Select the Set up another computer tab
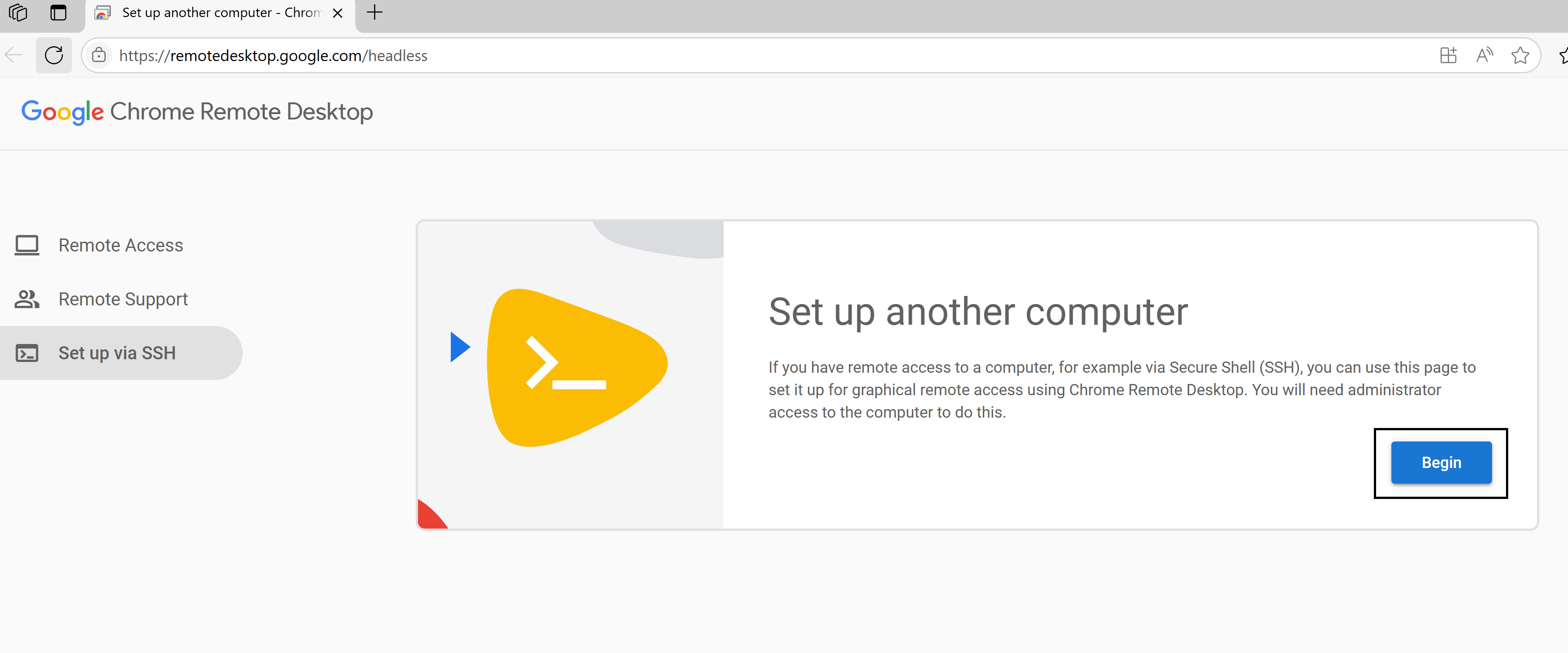The image size is (1568, 653). click(x=219, y=13)
